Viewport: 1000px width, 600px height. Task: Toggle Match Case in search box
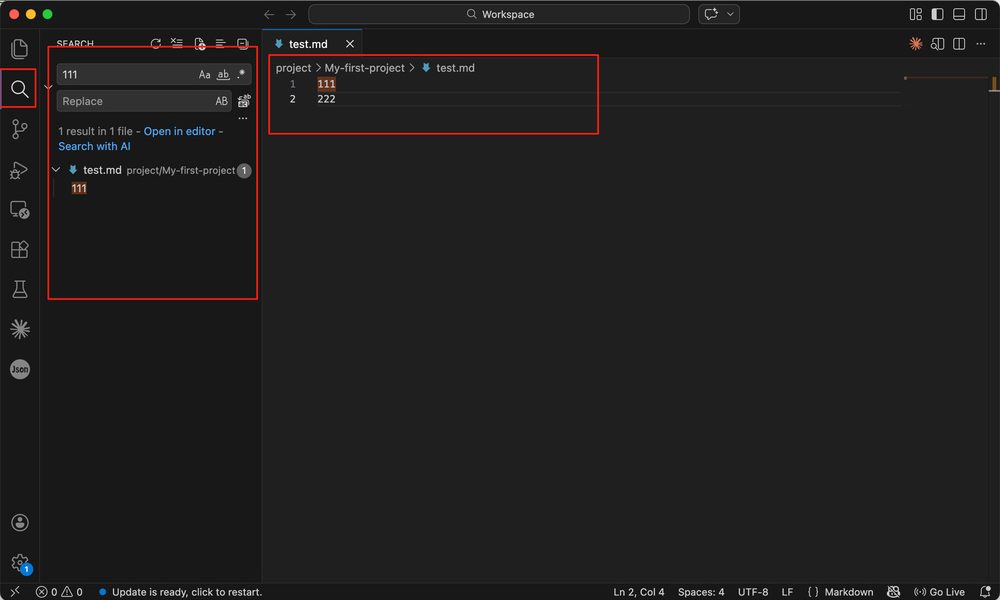205,75
